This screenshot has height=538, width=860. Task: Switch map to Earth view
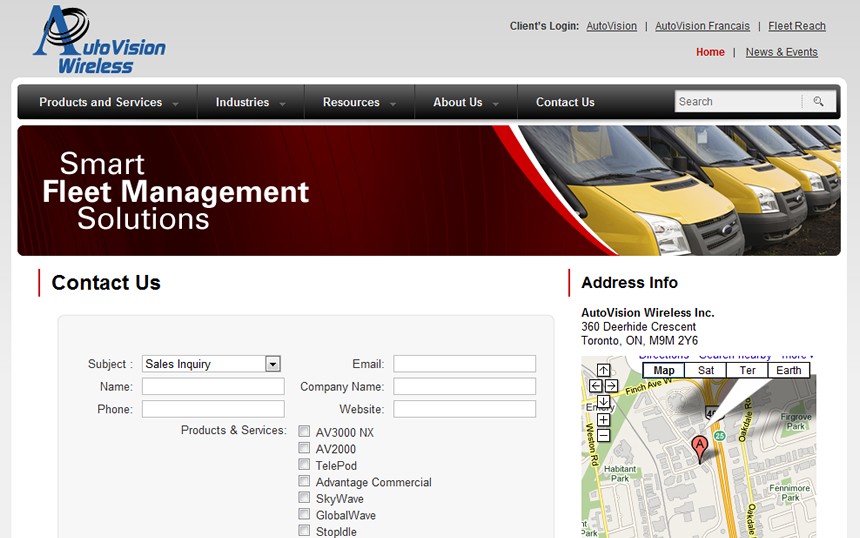tap(789, 370)
